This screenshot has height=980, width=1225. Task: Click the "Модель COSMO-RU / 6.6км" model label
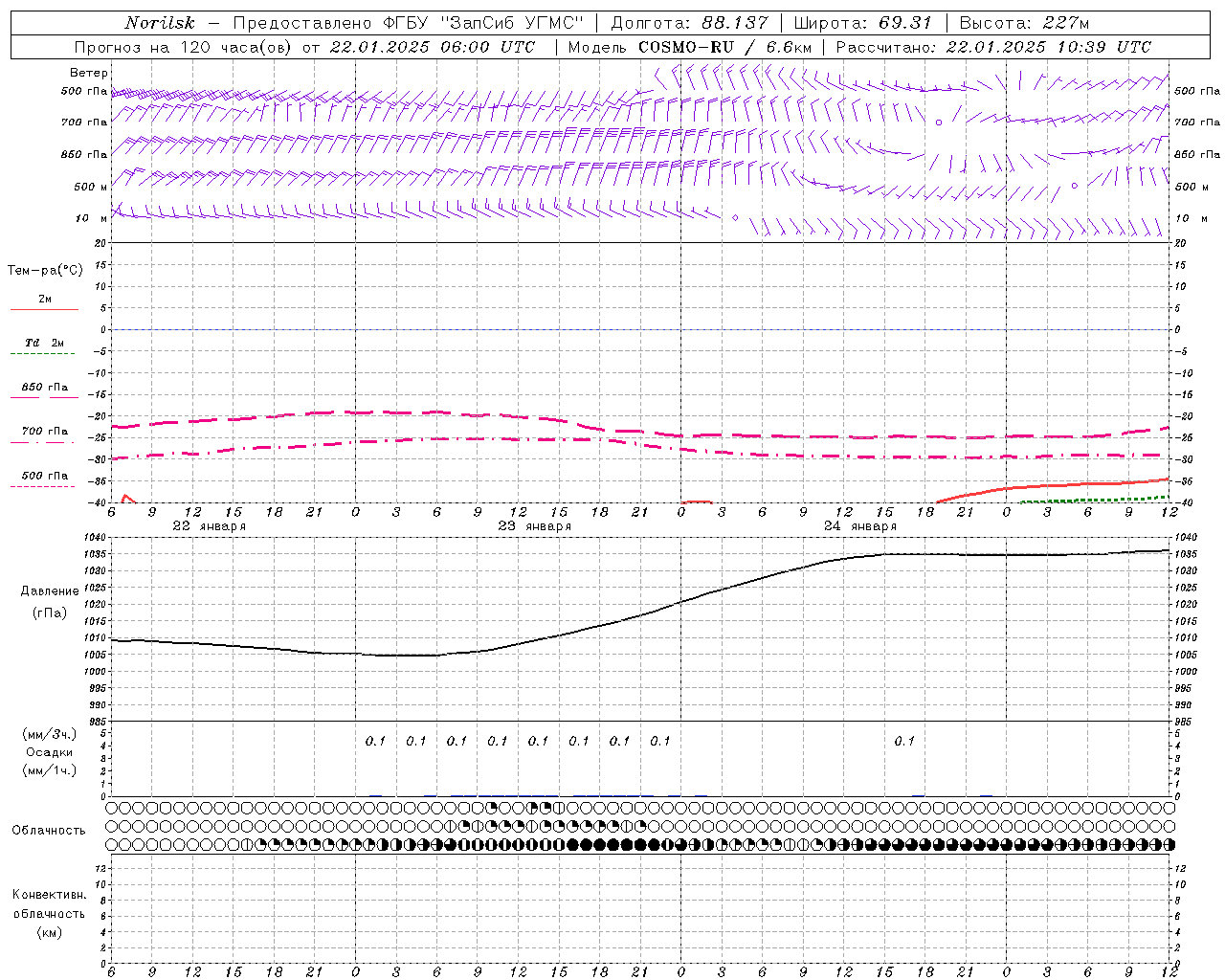690,47
